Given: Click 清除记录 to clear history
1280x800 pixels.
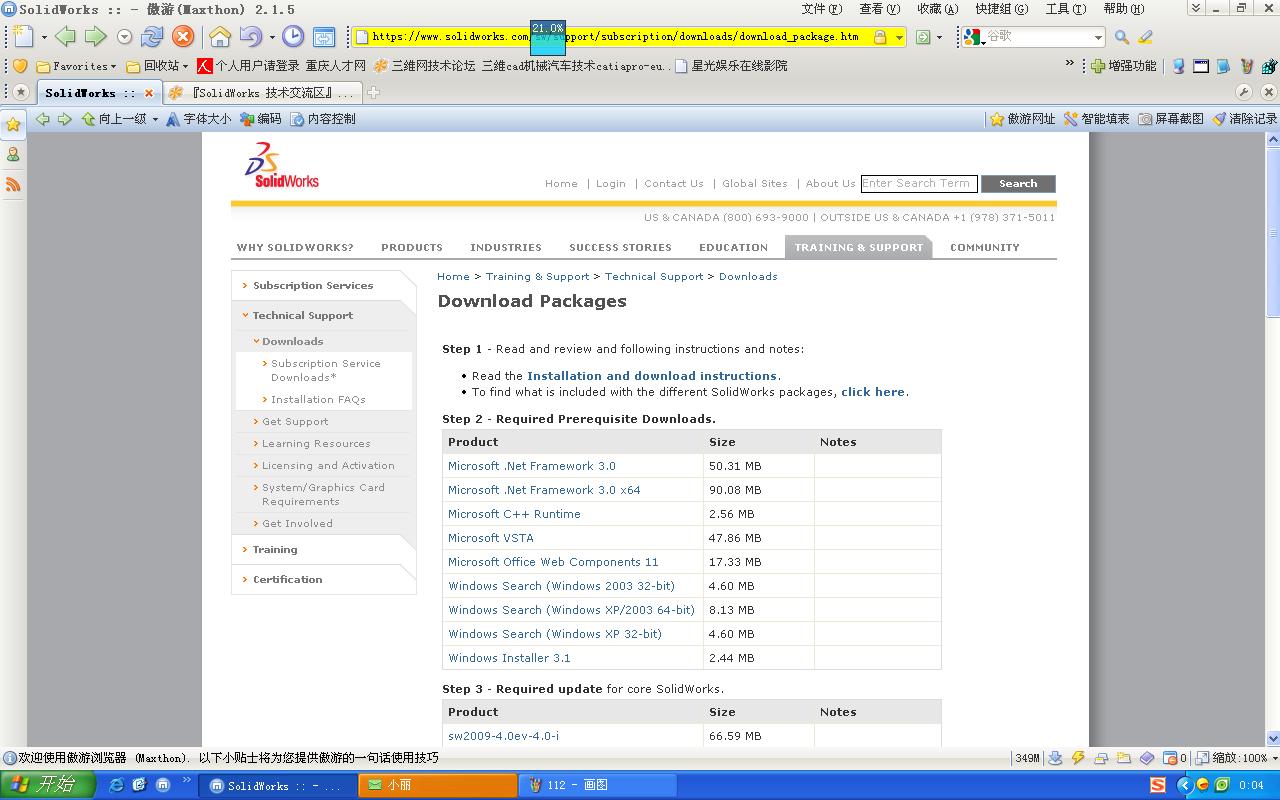Looking at the screenshot, I should (1245, 119).
